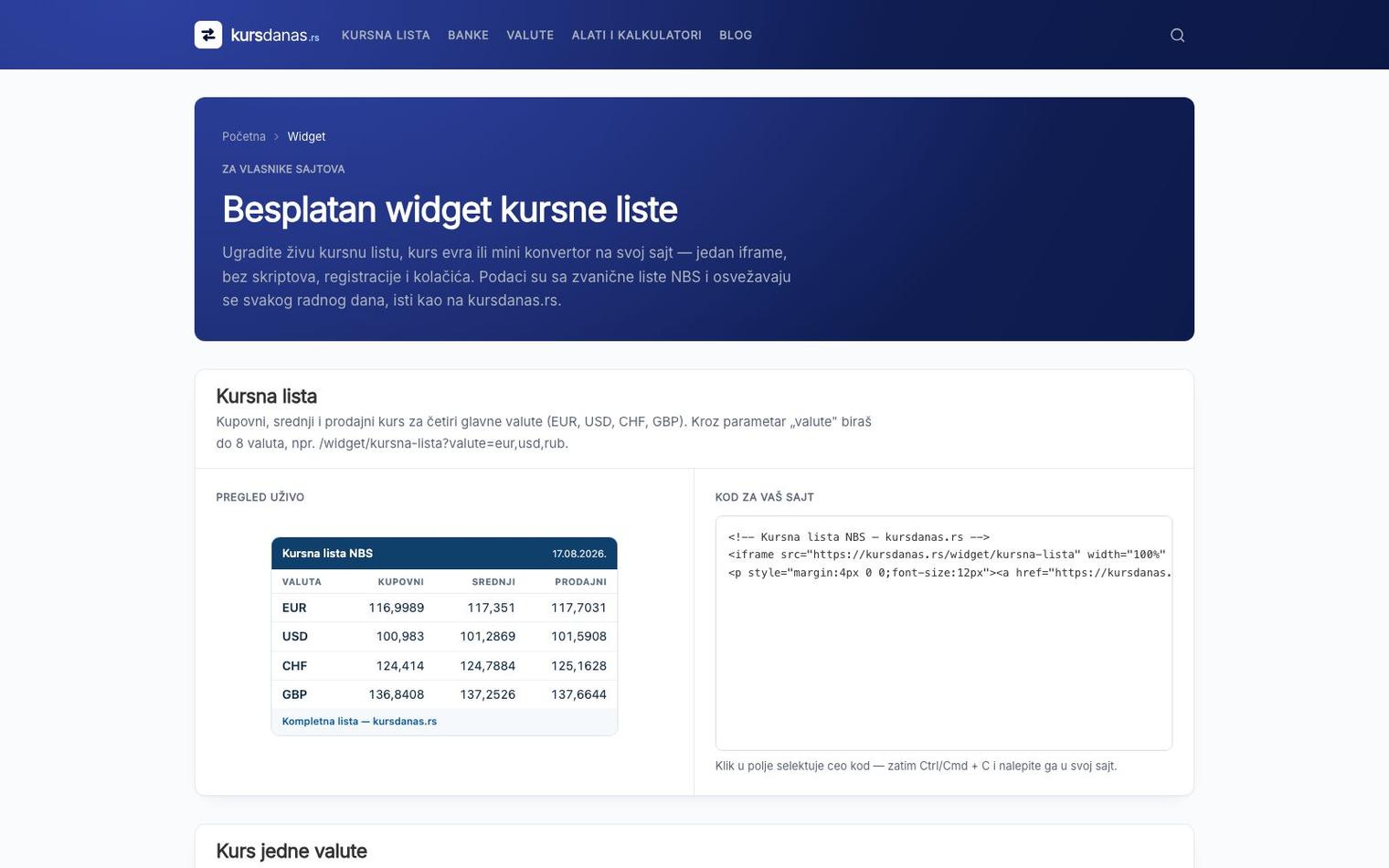Open the Kompletna lista — kursdanas.rs link
The image size is (1389, 868).
359,721
